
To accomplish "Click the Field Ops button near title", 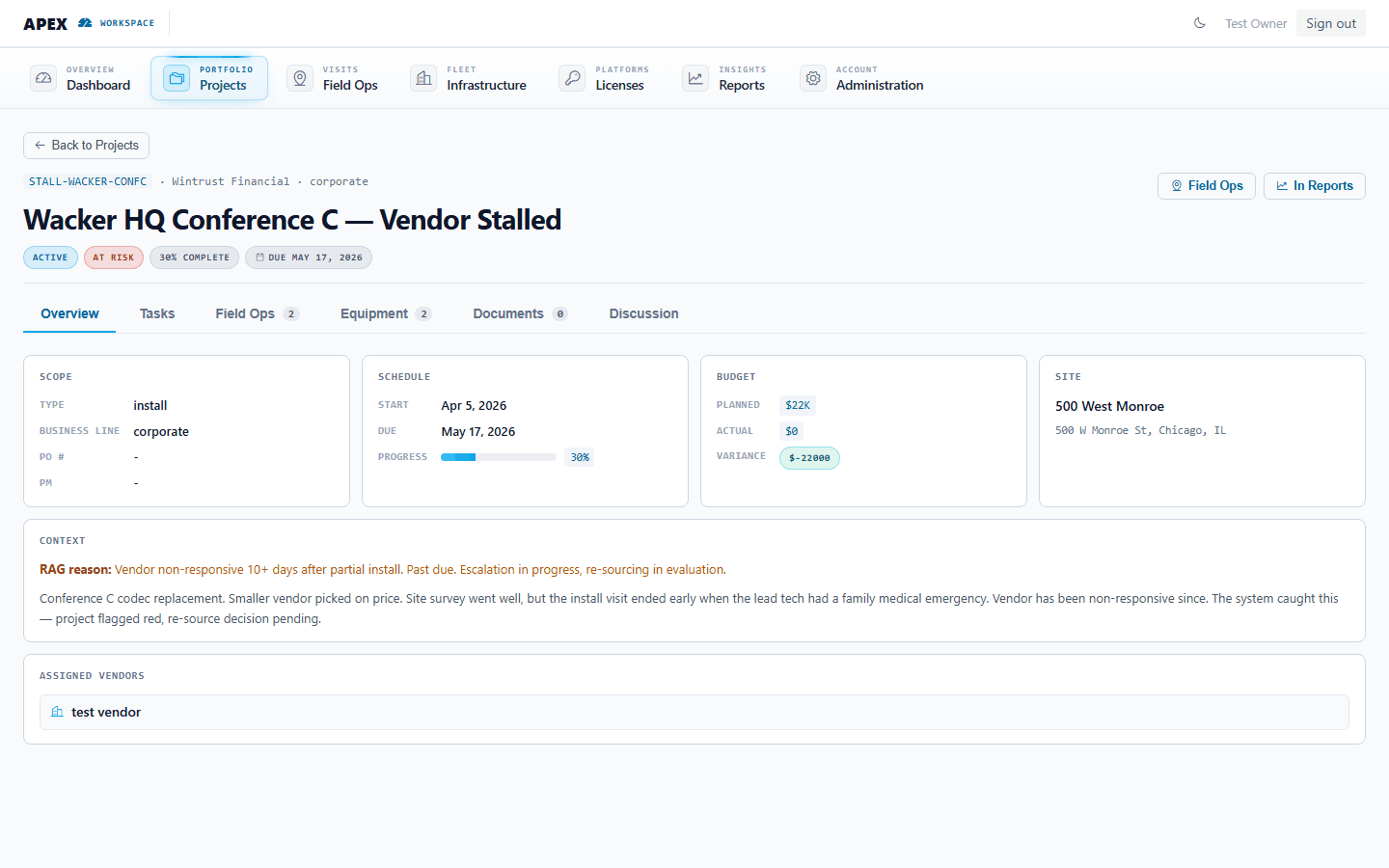I will click(x=1207, y=186).
